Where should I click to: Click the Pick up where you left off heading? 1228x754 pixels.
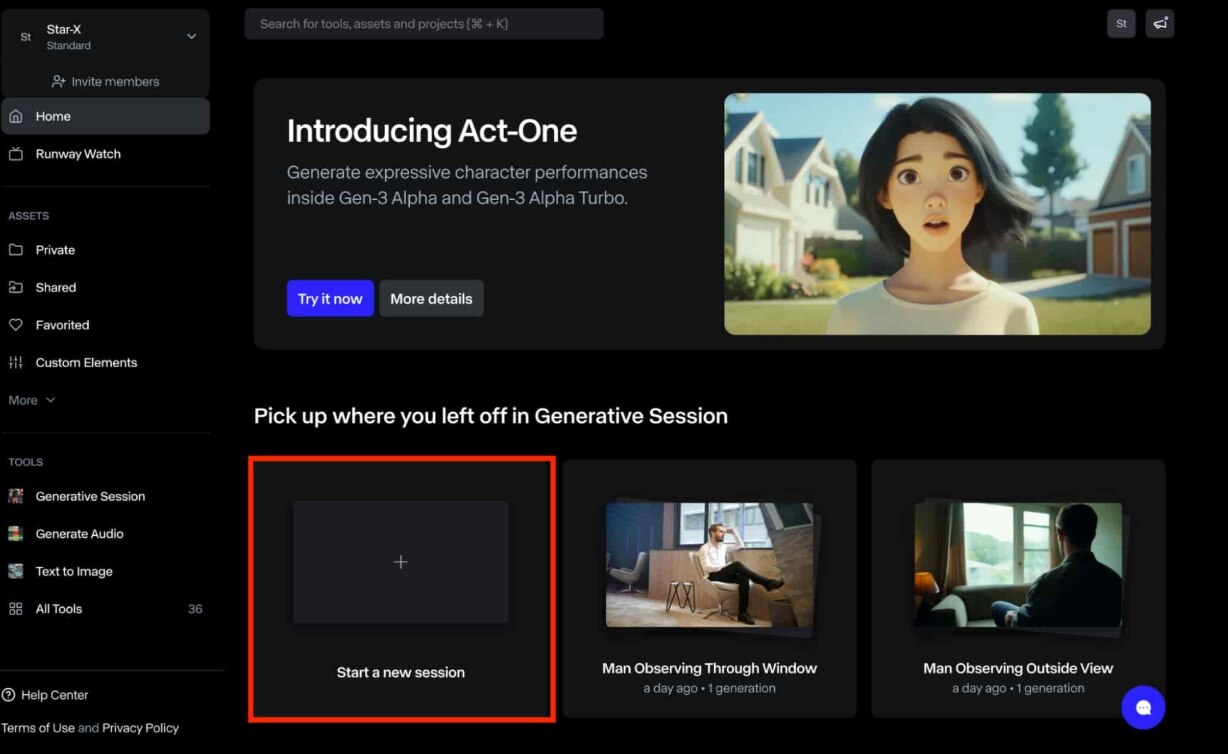click(491, 416)
